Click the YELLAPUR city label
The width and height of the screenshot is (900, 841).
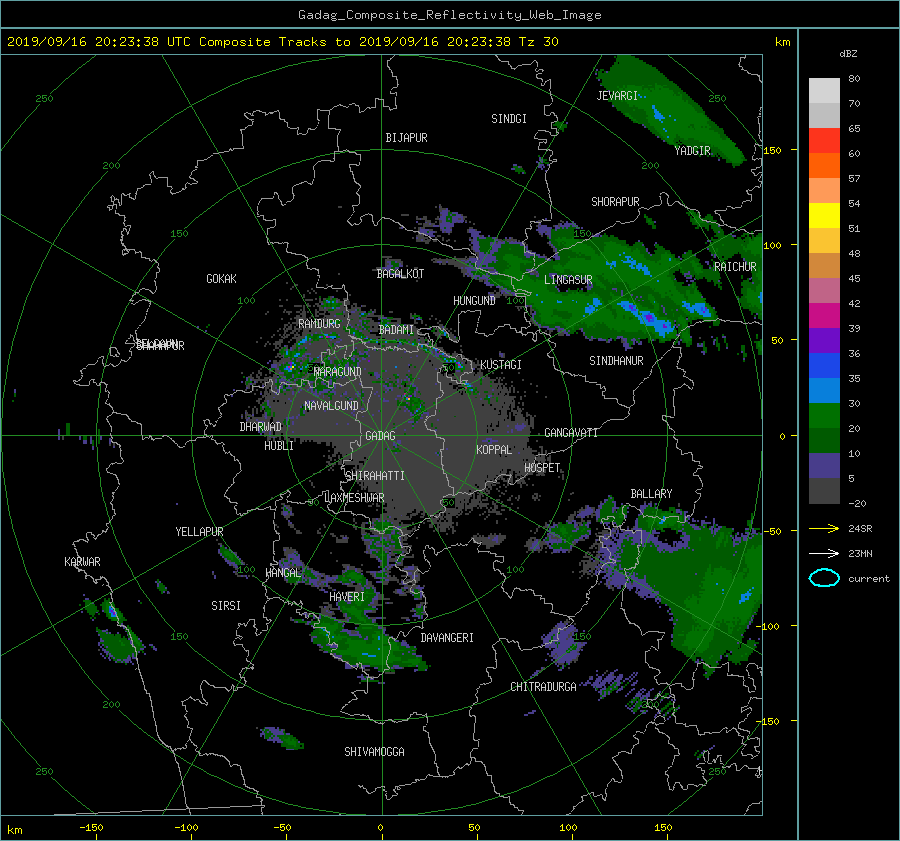point(199,532)
